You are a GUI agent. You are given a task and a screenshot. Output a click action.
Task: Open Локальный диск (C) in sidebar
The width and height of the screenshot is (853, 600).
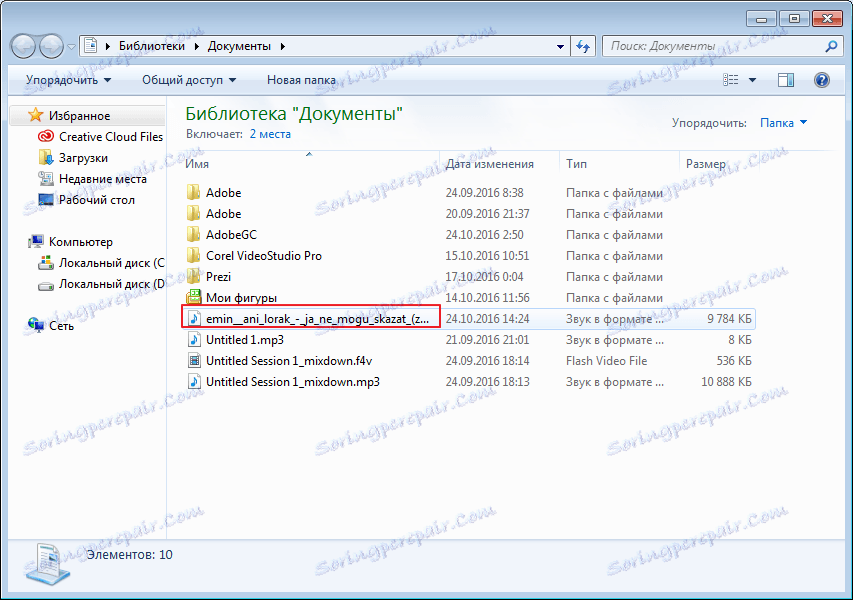112,263
